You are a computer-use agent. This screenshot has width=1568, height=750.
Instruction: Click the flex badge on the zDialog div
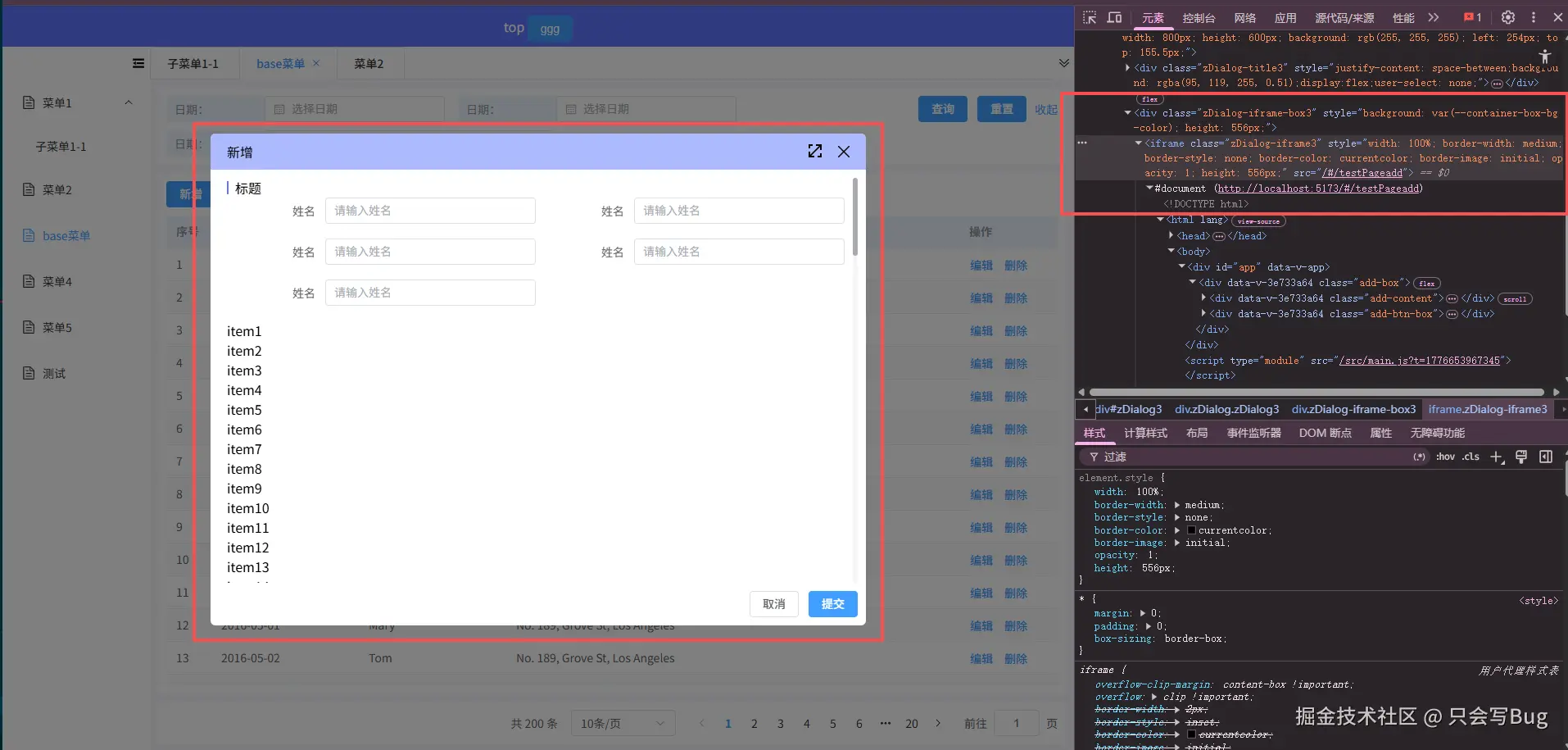(x=1150, y=98)
